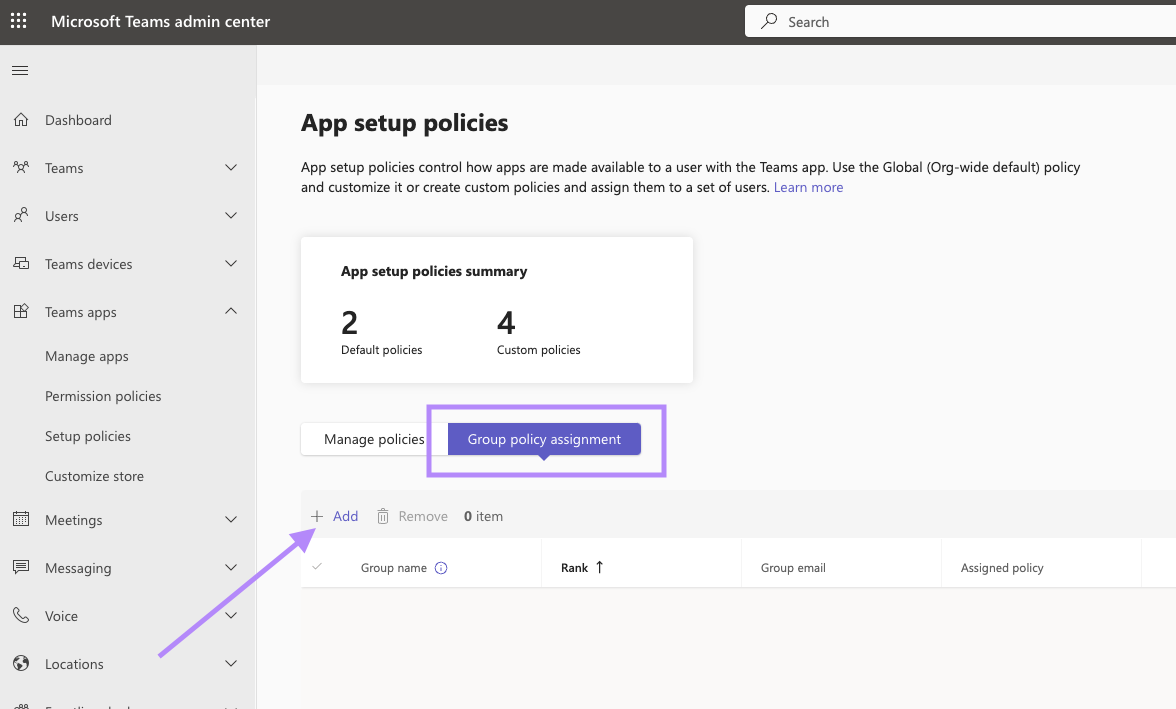Click the Locations globe icon

[21, 663]
